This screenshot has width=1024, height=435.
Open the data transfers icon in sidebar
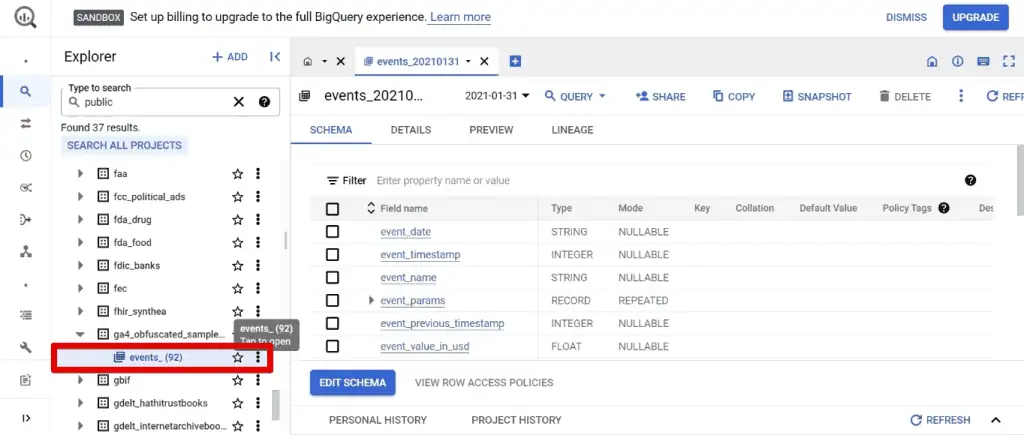pos(25,123)
